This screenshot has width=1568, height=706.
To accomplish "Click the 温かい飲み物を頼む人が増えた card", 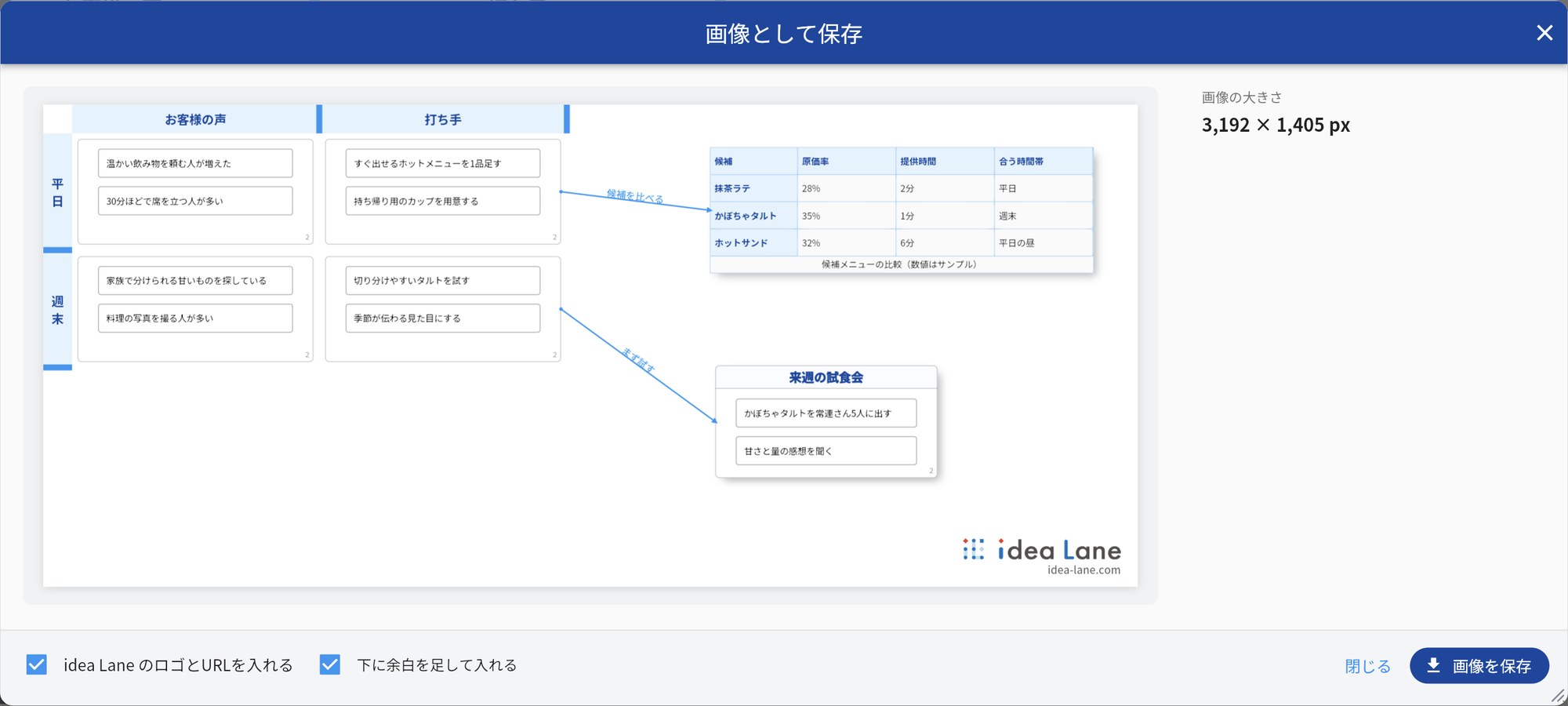I will click(x=195, y=163).
